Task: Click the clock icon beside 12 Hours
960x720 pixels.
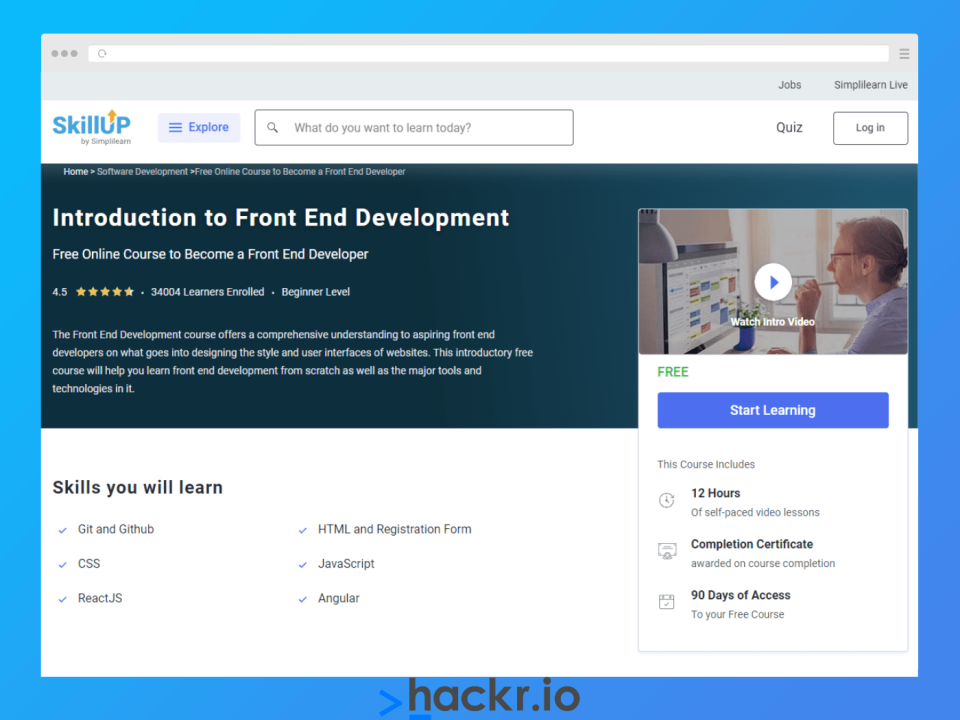Action: [667, 501]
